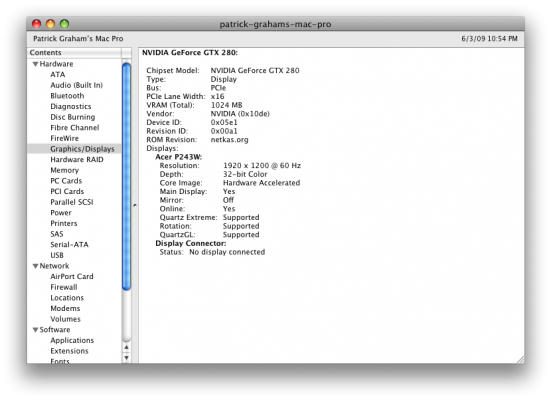Click the green zoom window button
The image size is (551, 400).
[x=64, y=24]
